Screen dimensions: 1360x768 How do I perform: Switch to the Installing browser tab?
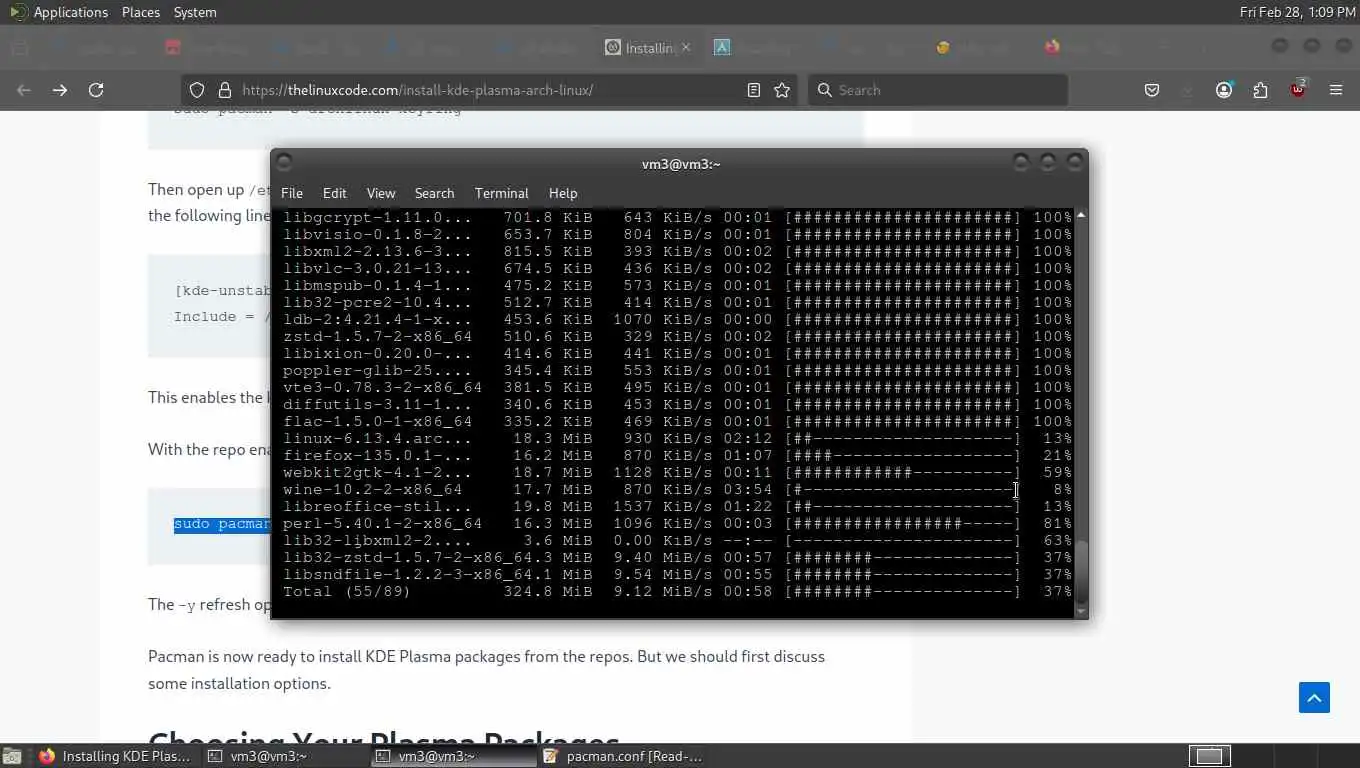648,47
